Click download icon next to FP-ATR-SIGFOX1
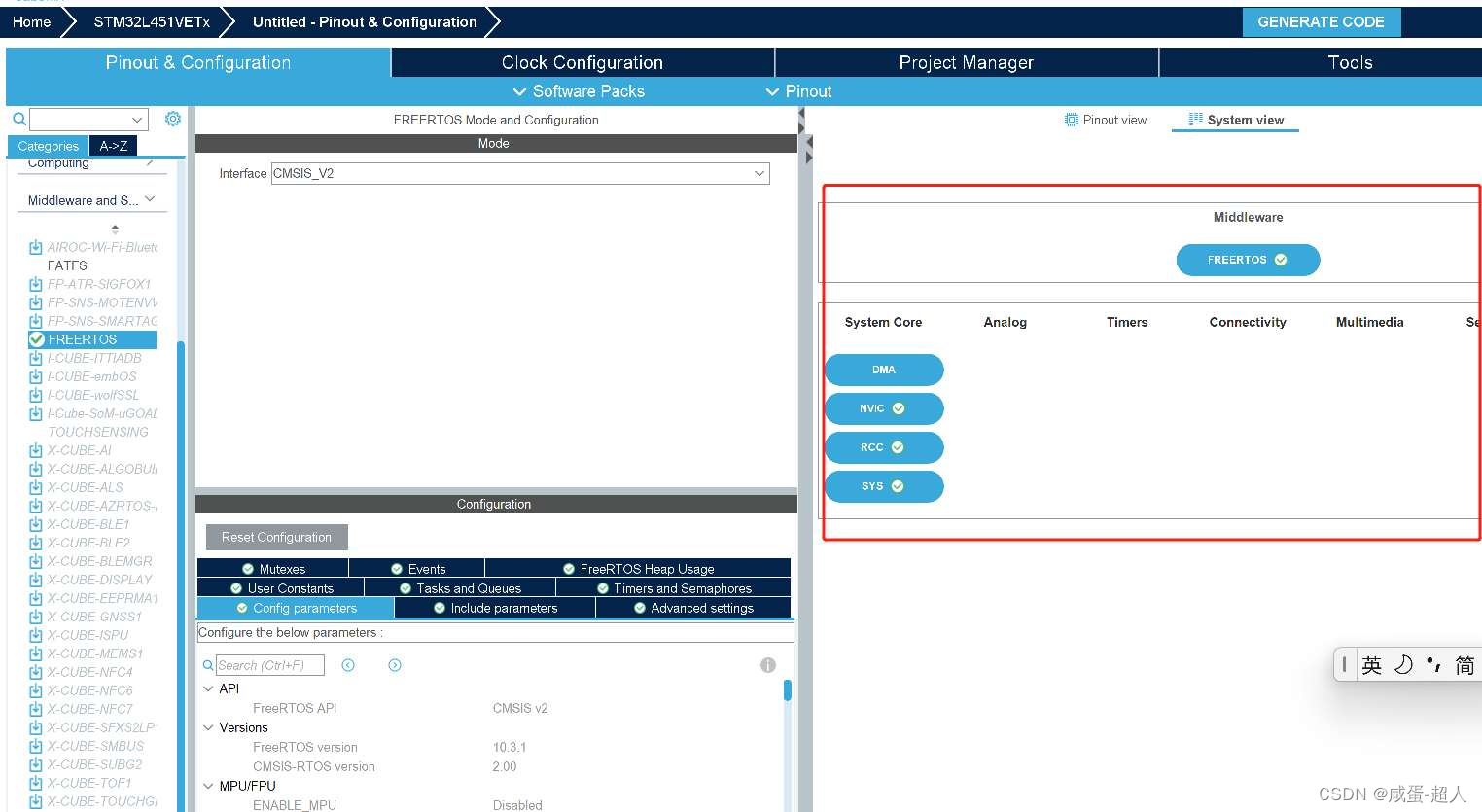The width and height of the screenshot is (1482, 812). pyautogui.click(x=36, y=284)
